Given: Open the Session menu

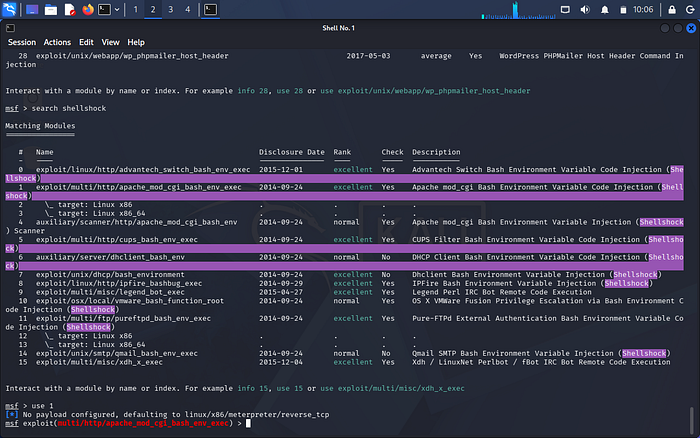Looking at the screenshot, I should pyautogui.click(x=21, y=42).
